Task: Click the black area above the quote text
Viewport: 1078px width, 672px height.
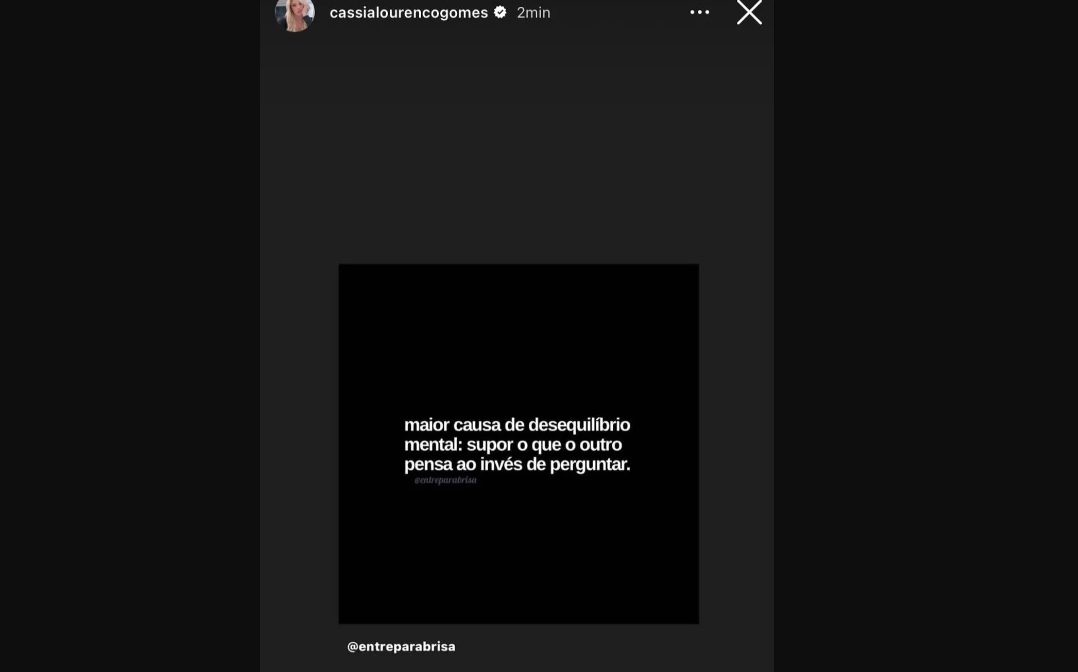Action: 518,337
